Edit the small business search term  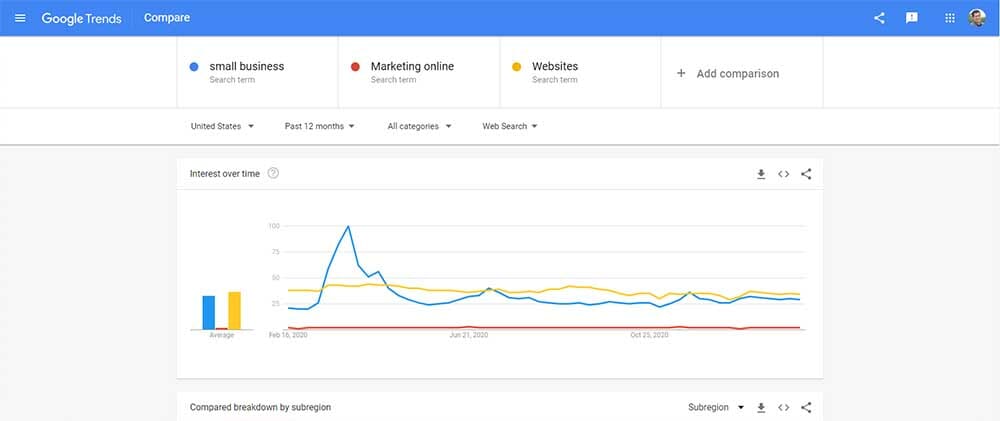click(247, 66)
